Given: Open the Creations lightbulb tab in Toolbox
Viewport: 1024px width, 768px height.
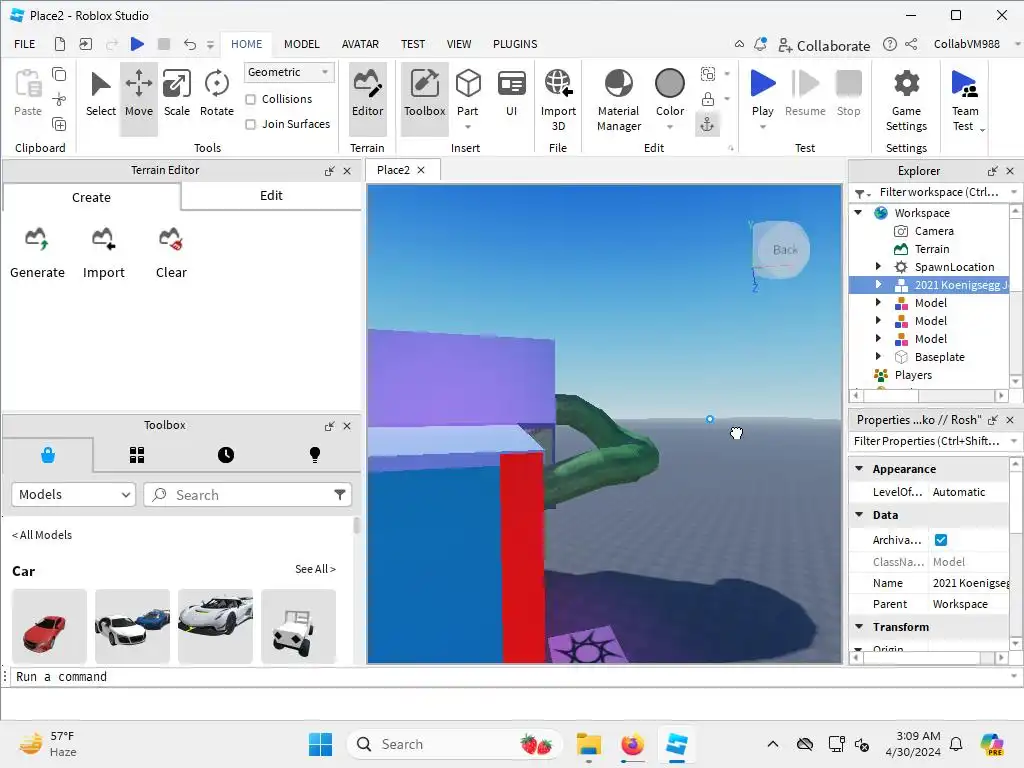Looking at the screenshot, I should pyautogui.click(x=315, y=455).
